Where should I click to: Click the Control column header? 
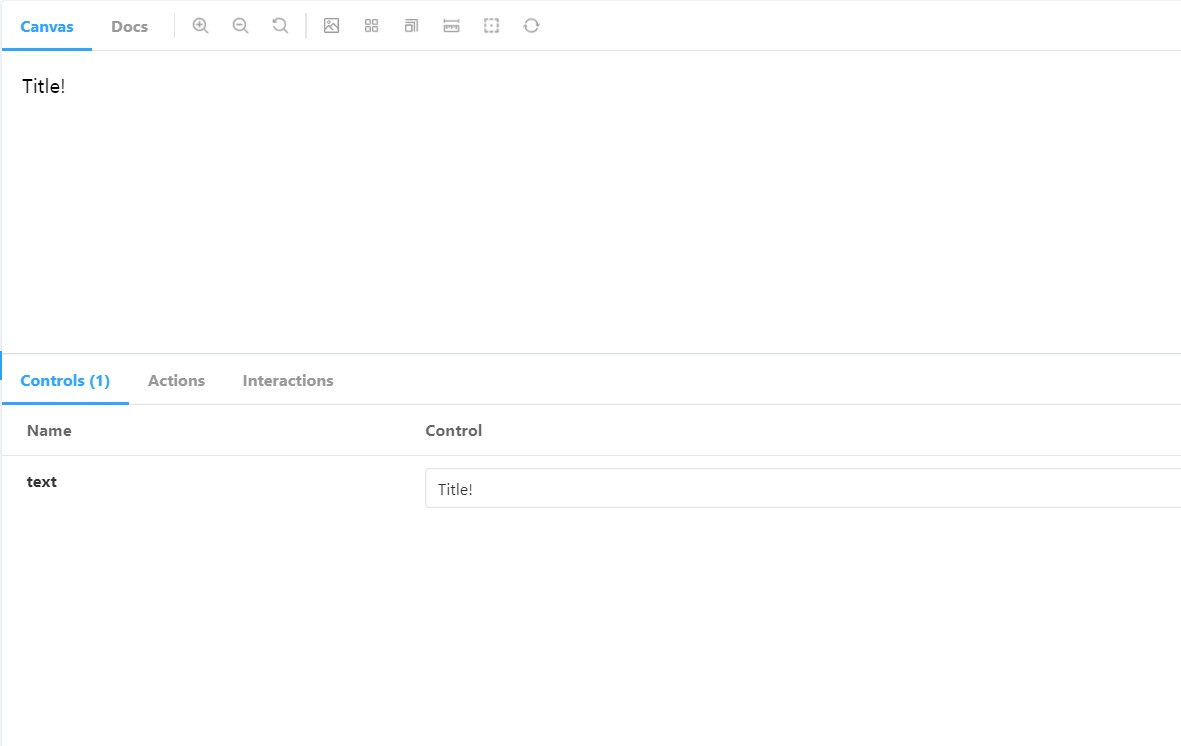(x=453, y=430)
